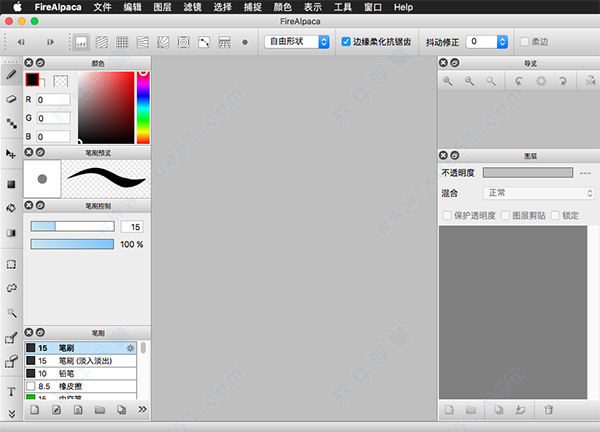600x432 pixels.
Task: Open the Apple menu
Action: pos(17,7)
